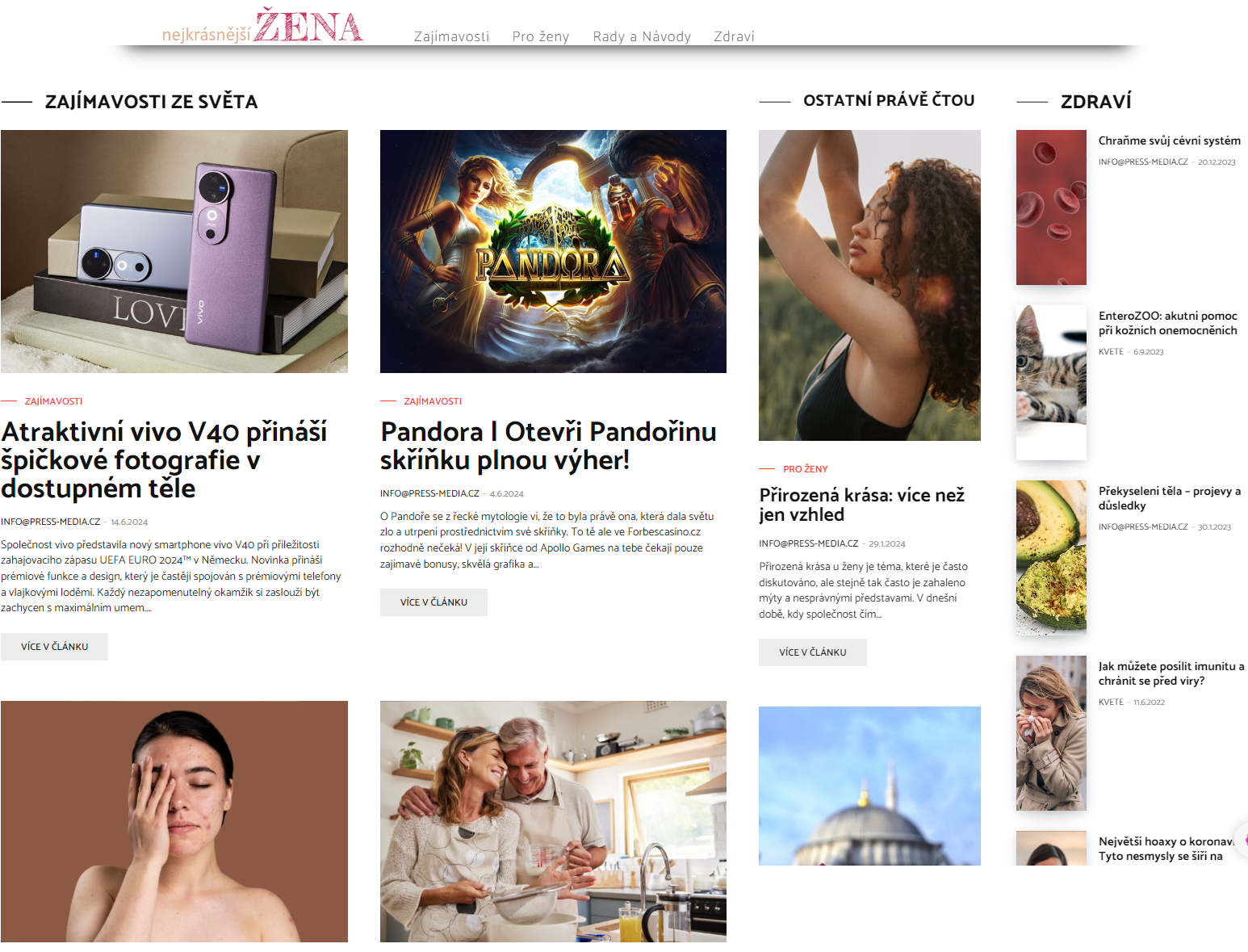The height and width of the screenshot is (952, 1248).
Task: Open Chraňme svůj cévní systém article
Action: tap(1169, 140)
